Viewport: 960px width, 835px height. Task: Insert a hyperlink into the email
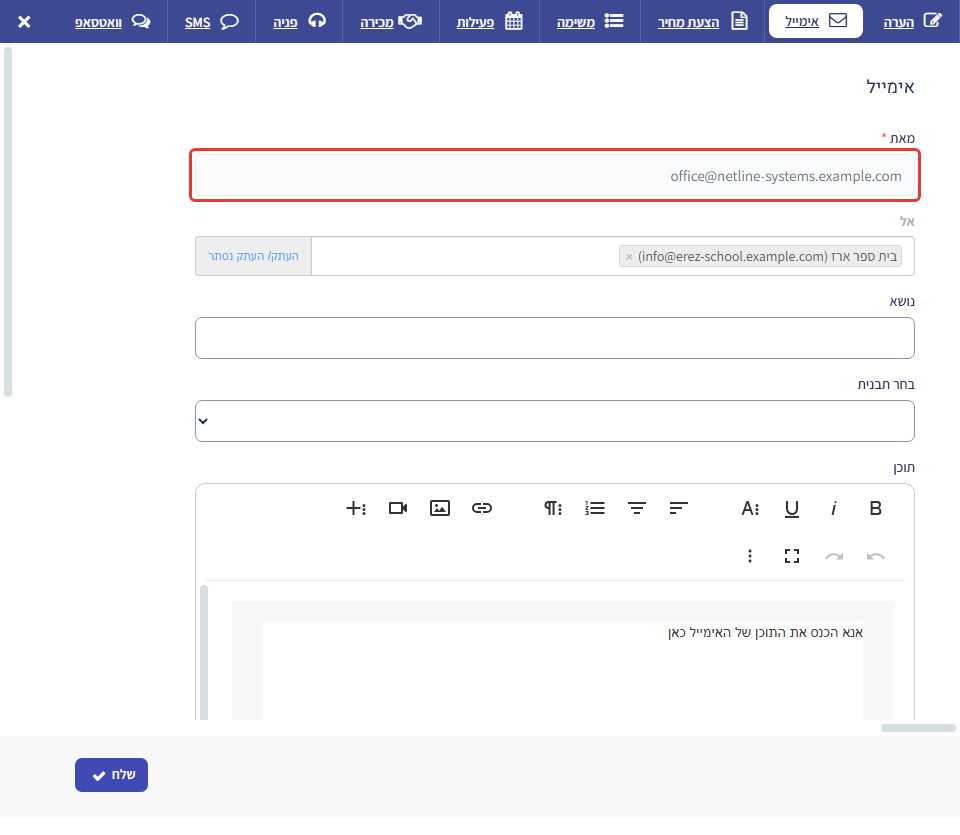(x=482, y=508)
